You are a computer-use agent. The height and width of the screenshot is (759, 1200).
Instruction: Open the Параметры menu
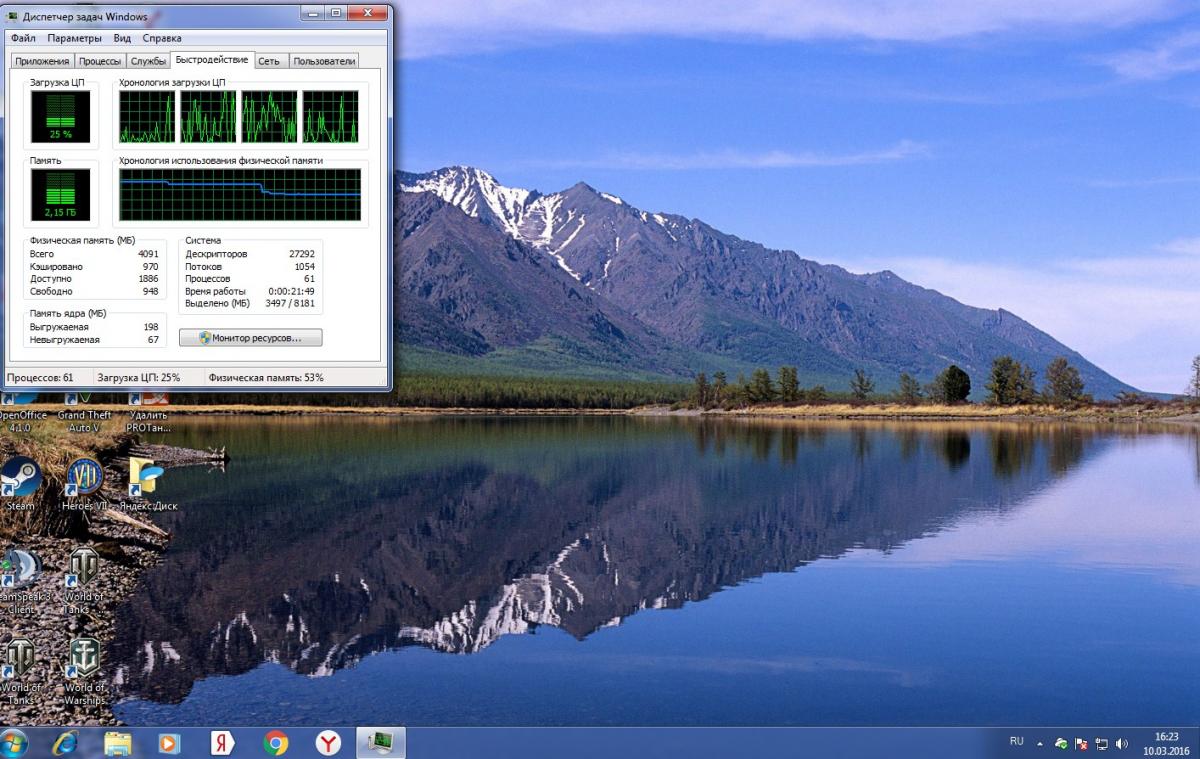tap(74, 38)
